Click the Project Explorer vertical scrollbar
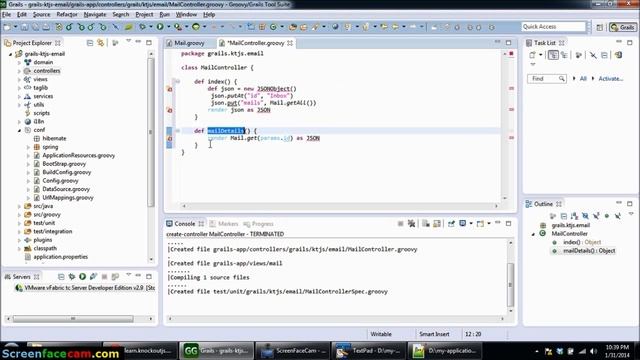Image resolution: width=640 pixels, height=360 pixels. tap(151, 131)
